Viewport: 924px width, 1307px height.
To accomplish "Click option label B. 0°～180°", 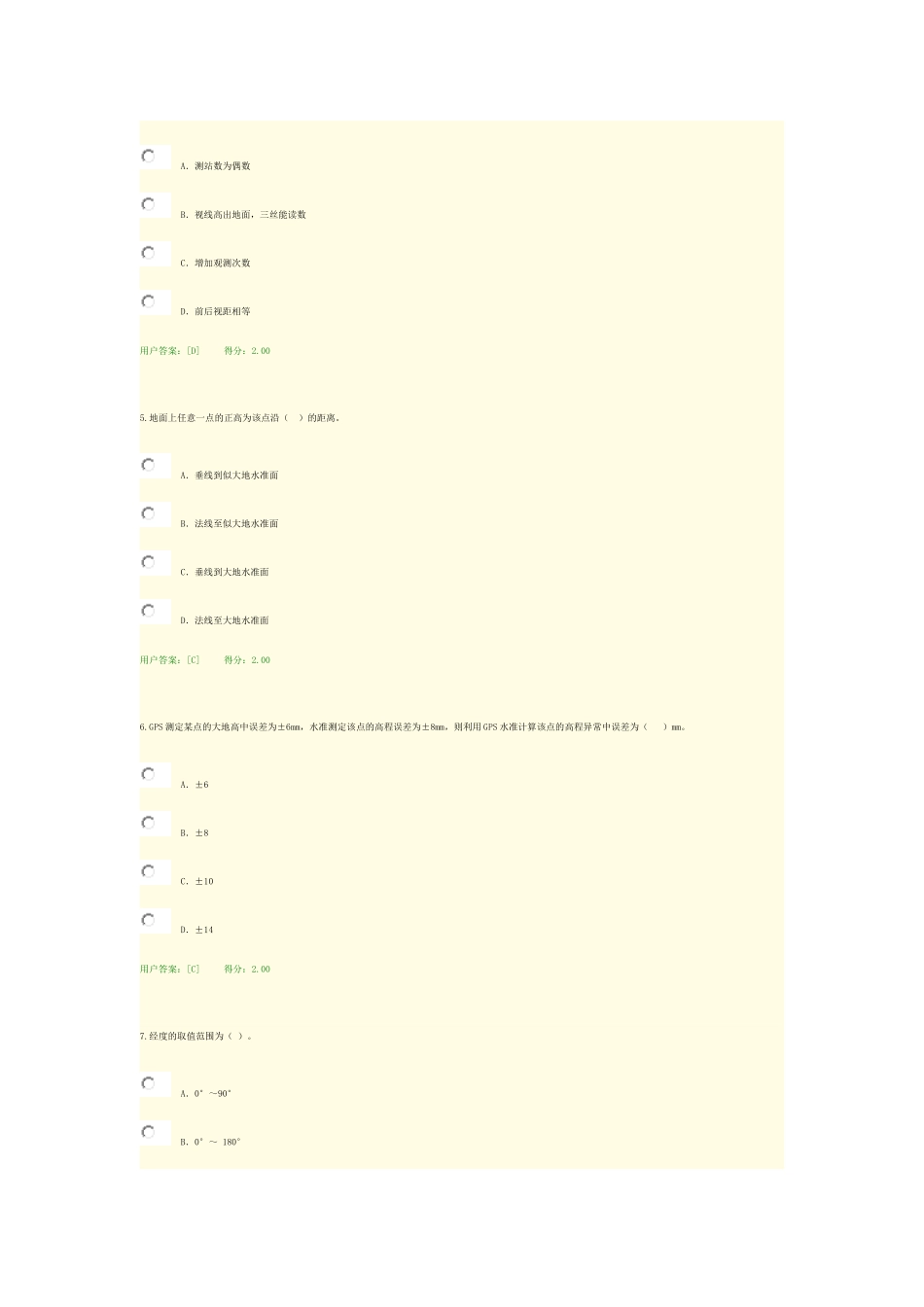I will 210,1143.
